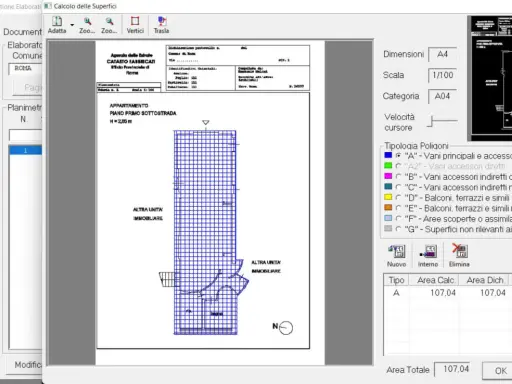The height and width of the screenshot is (384, 512).
Task: Select radio "F" - Aree scoperte
Action: [x=398, y=219]
